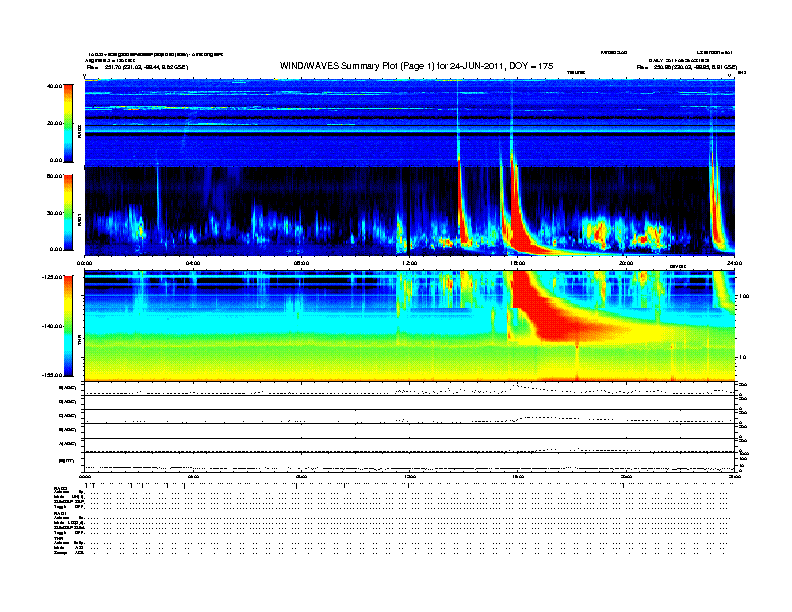The image size is (792, 612).
Task: Select the 60.00 label on RAD1 scale
Action: pos(55,176)
